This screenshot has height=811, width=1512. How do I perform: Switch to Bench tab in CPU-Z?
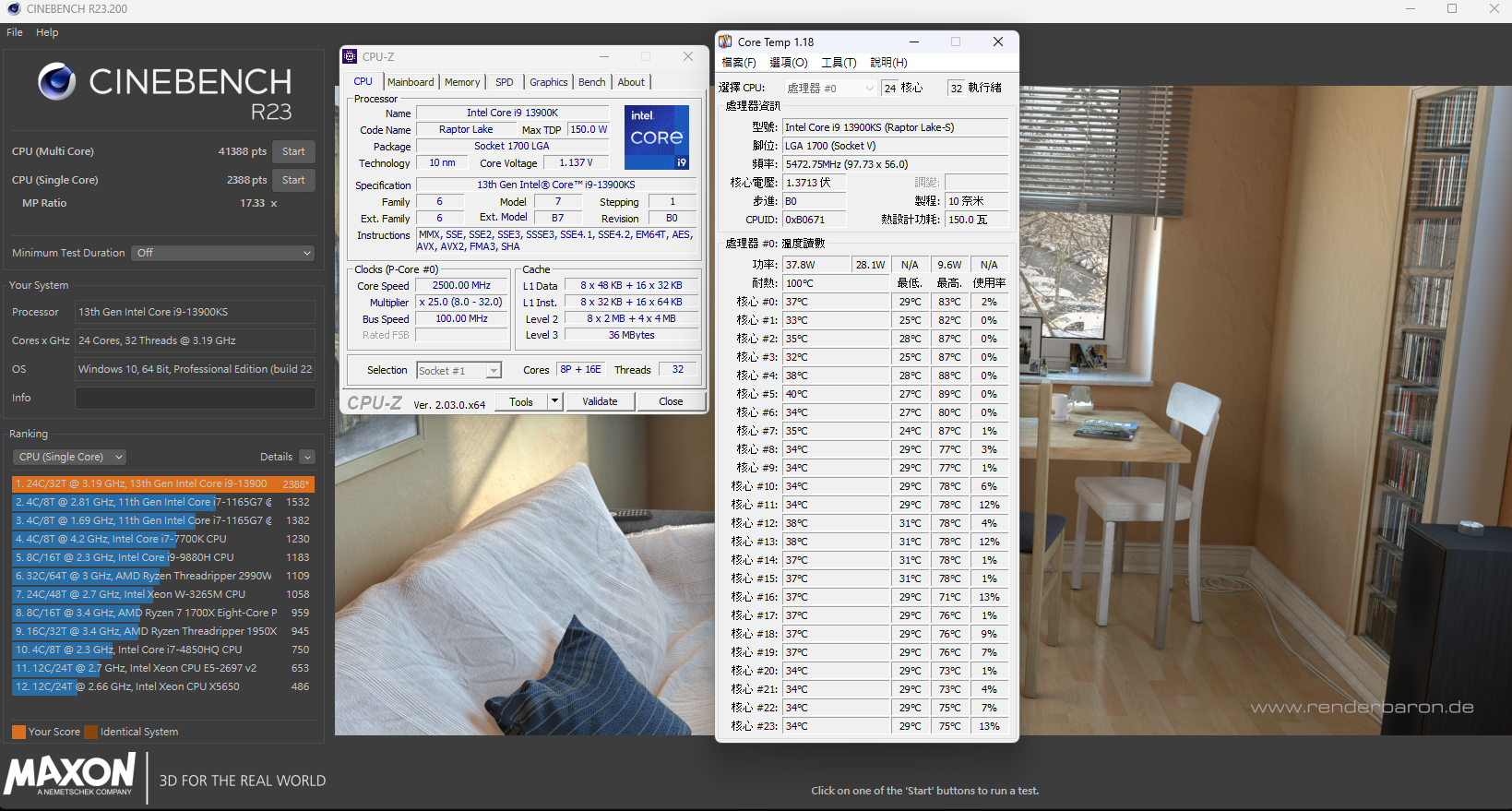[x=592, y=82]
